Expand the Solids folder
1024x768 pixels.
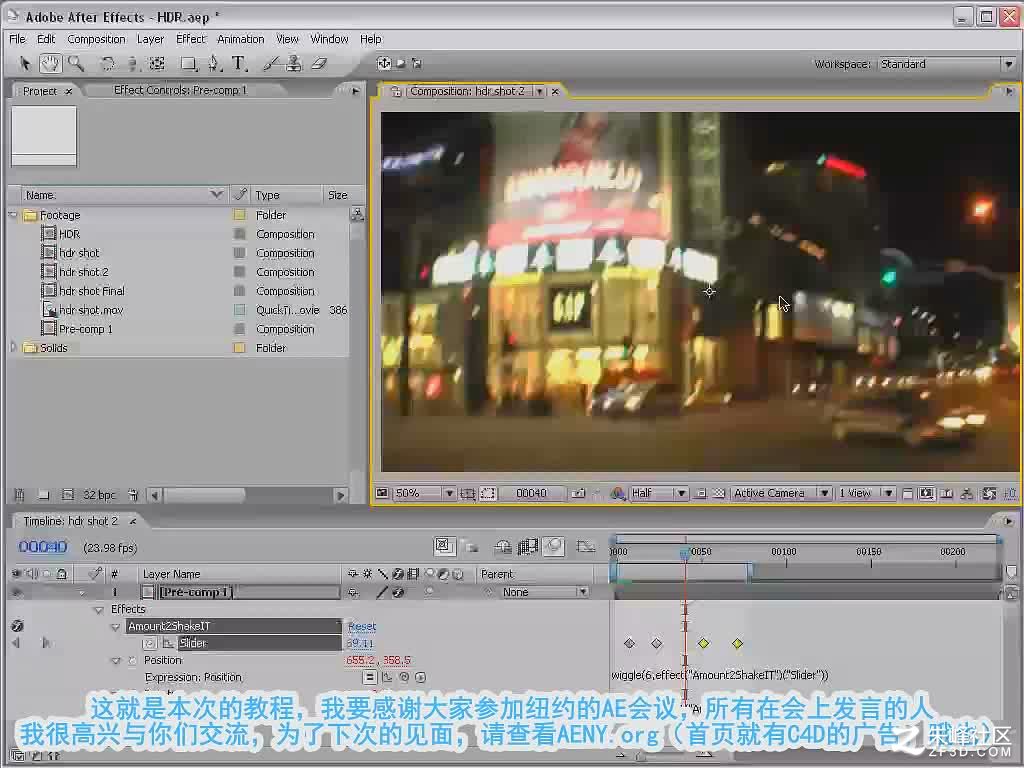(x=14, y=347)
